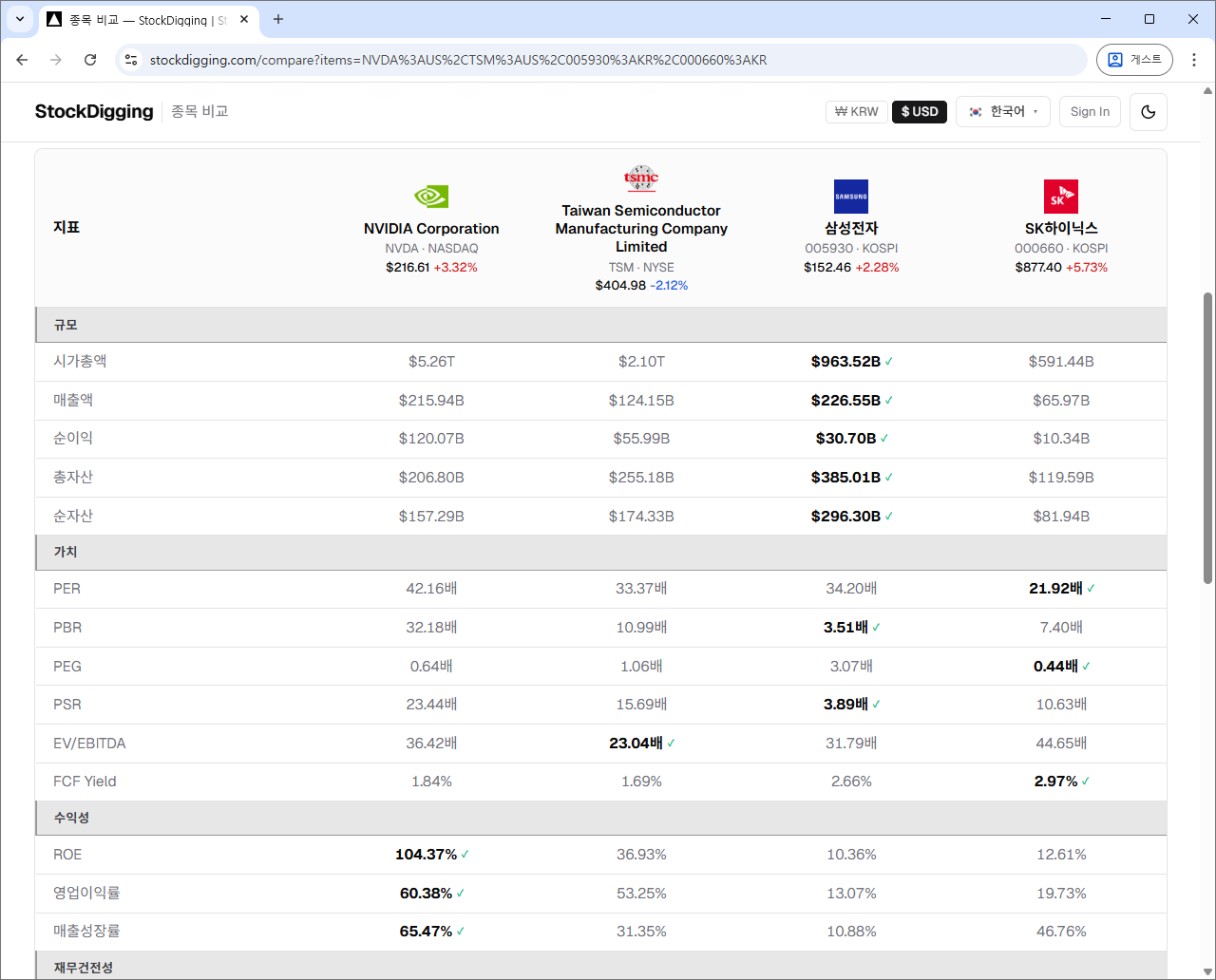Click the page vertical scrollbar thumb
Viewport: 1216px width, 980px height.
pos(1208,437)
